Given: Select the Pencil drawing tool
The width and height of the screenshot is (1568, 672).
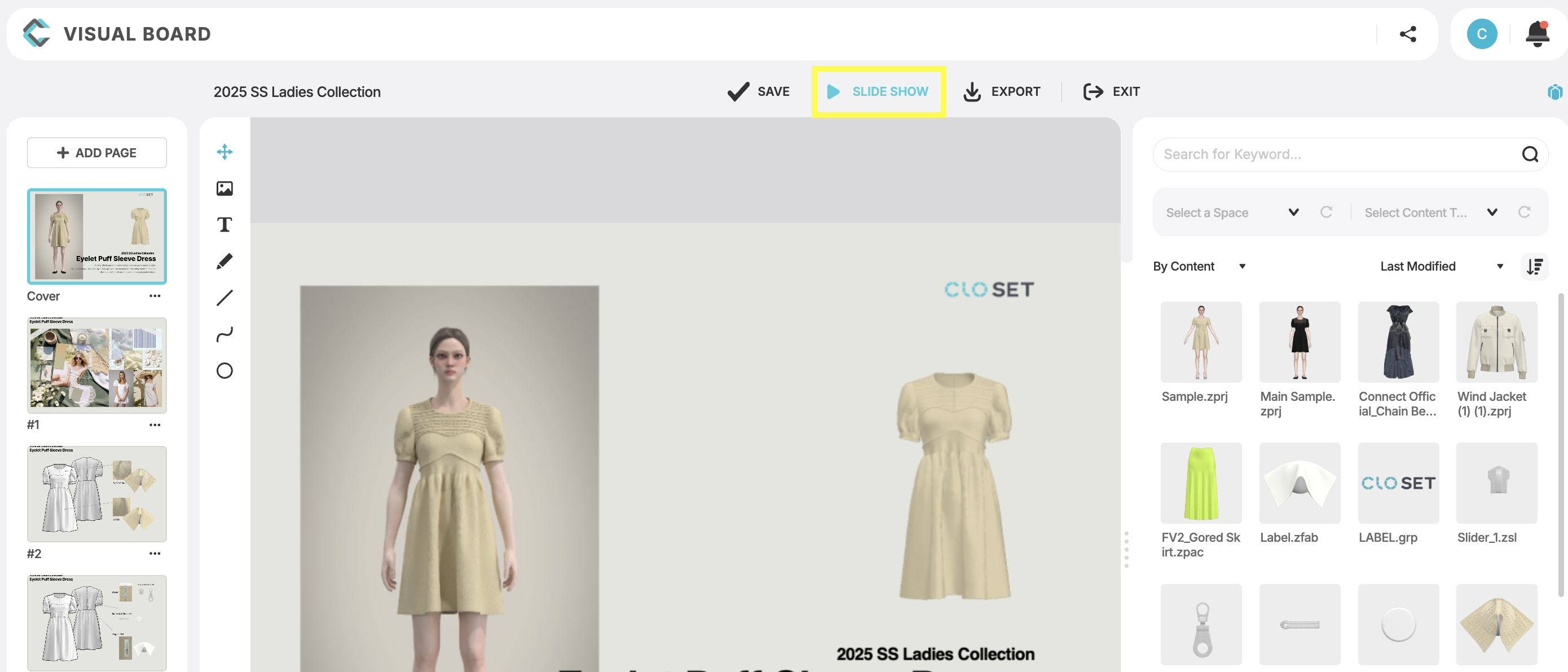Looking at the screenshot, I should click(224, 262).
